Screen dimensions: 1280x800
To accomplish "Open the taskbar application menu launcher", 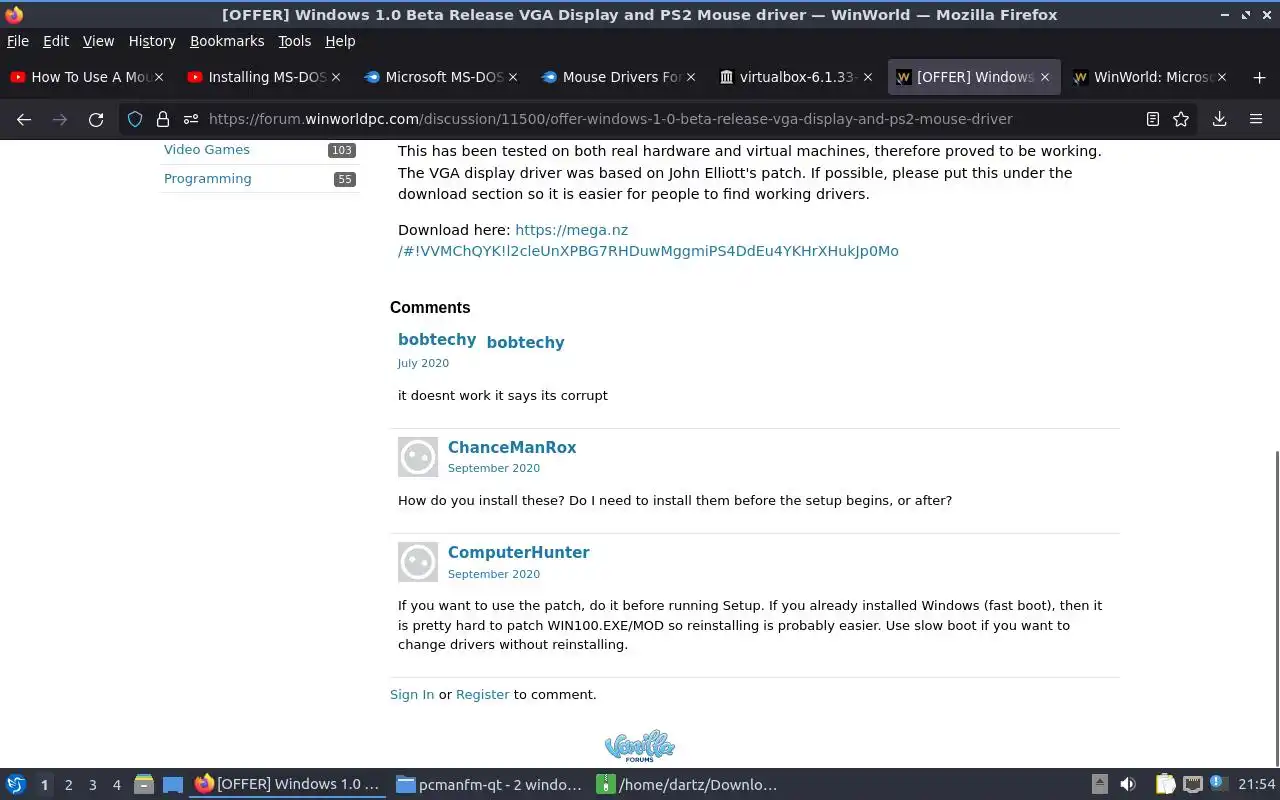I will pos(15,784).
